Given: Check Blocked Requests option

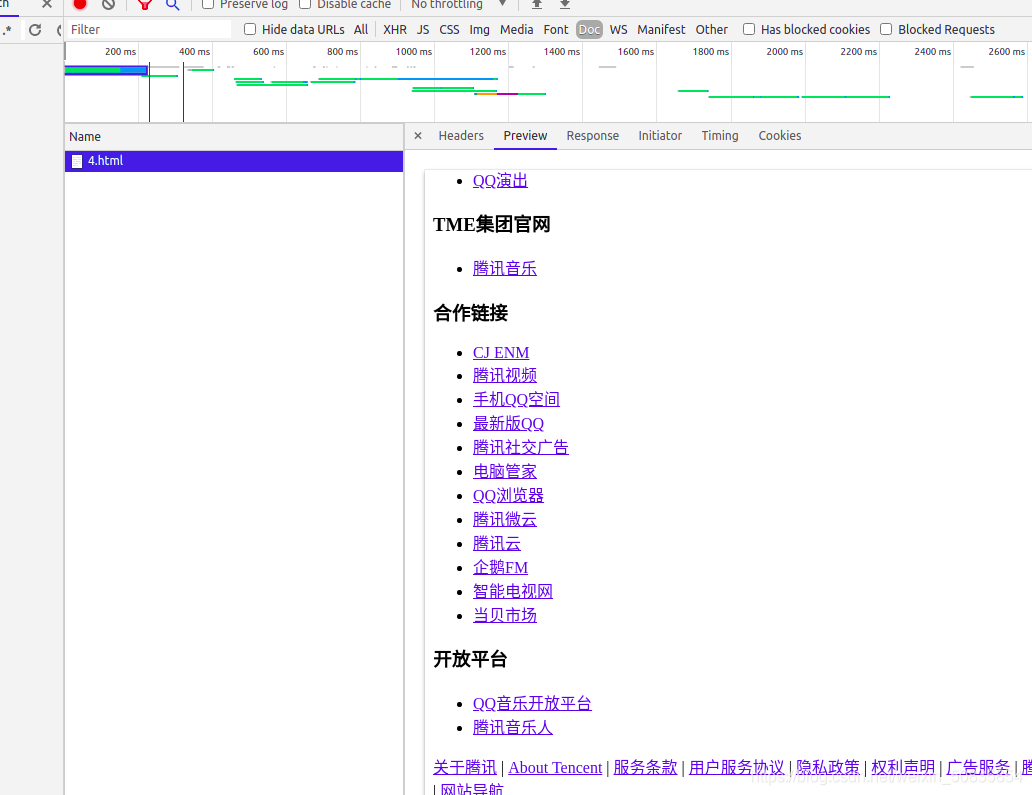Looking at the screenshot, I should click(886, 29).
